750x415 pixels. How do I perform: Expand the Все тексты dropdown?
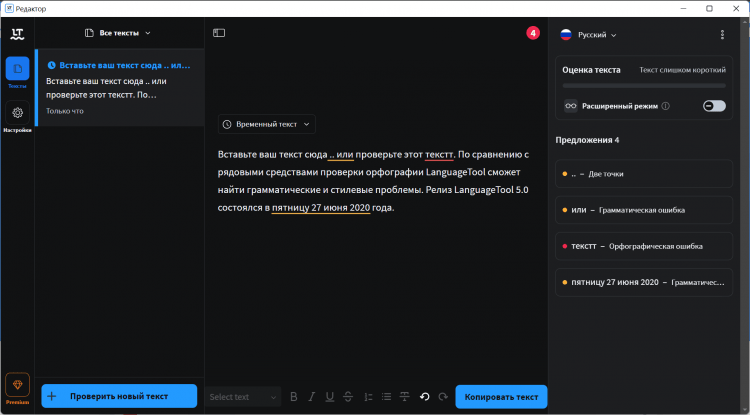(119, 34)
